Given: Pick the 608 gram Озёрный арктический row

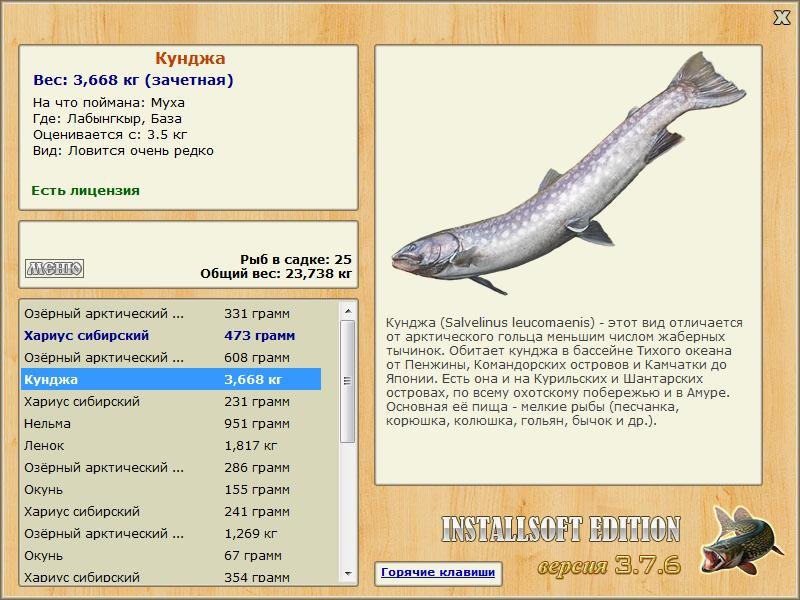Looking at the screenshot, I should pyautogui.click(x=170, y=358).
